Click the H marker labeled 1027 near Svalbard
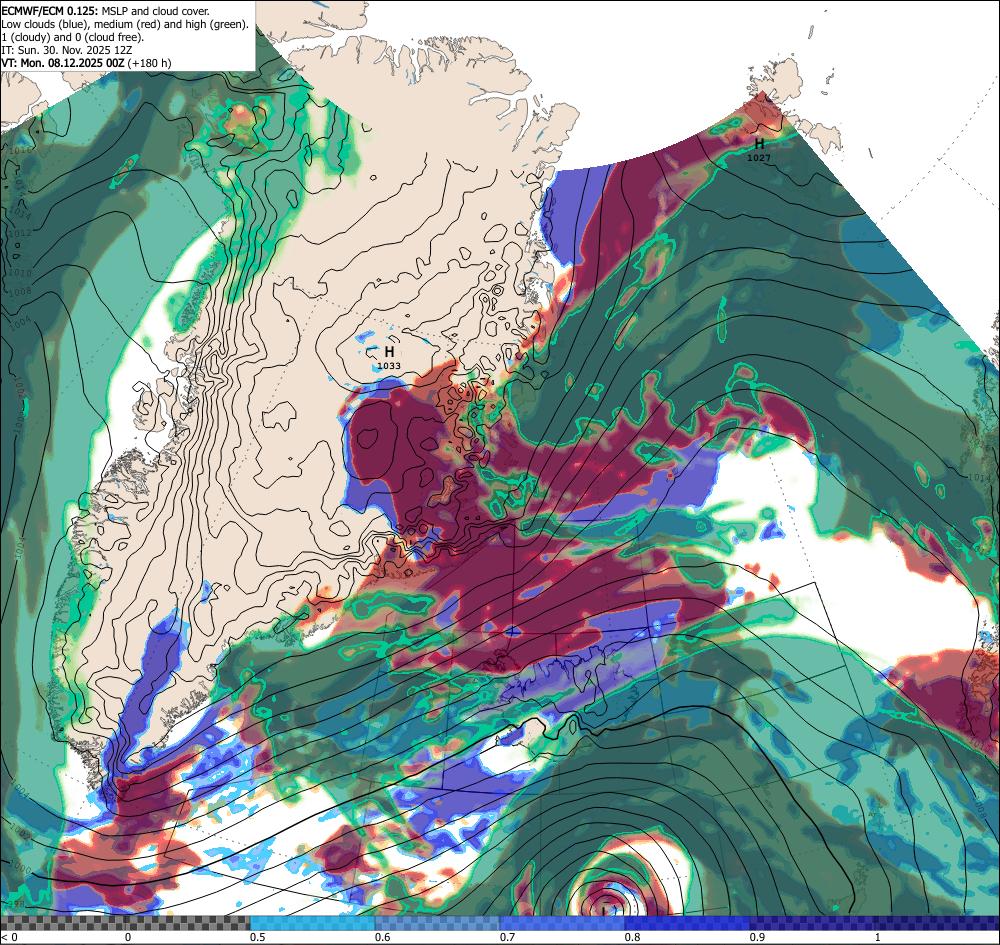1000x945 pixels. click(x=759, y=144)
